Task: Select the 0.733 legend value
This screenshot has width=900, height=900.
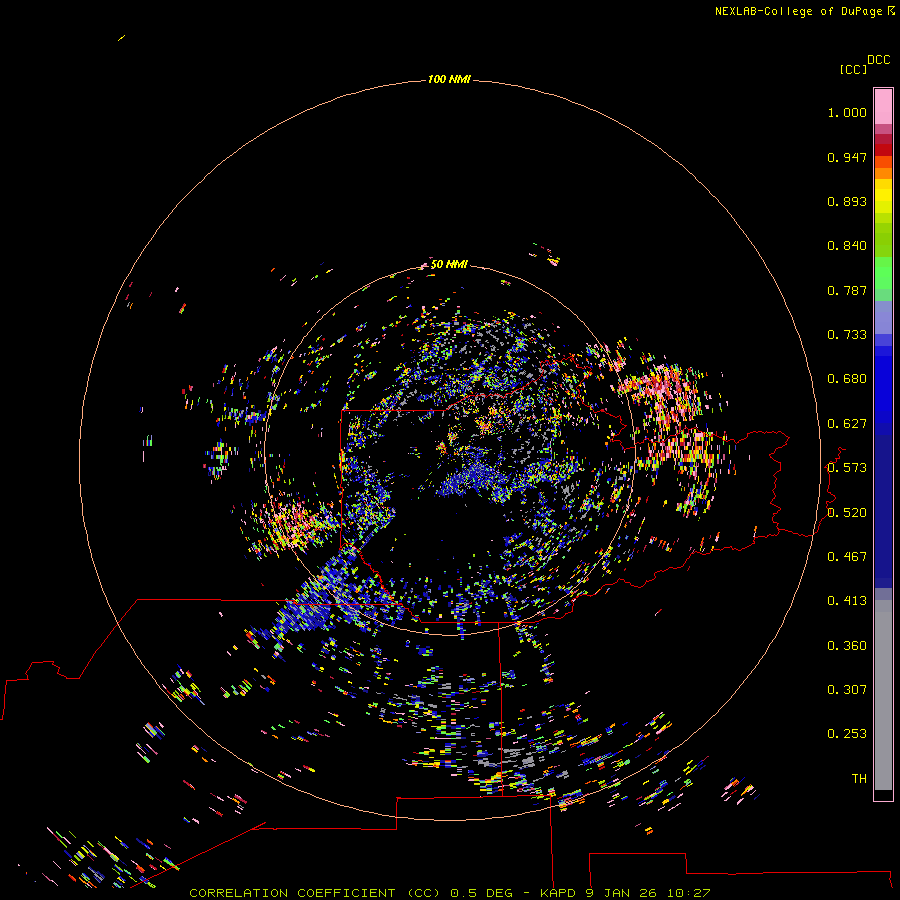Action: (847, 335)
